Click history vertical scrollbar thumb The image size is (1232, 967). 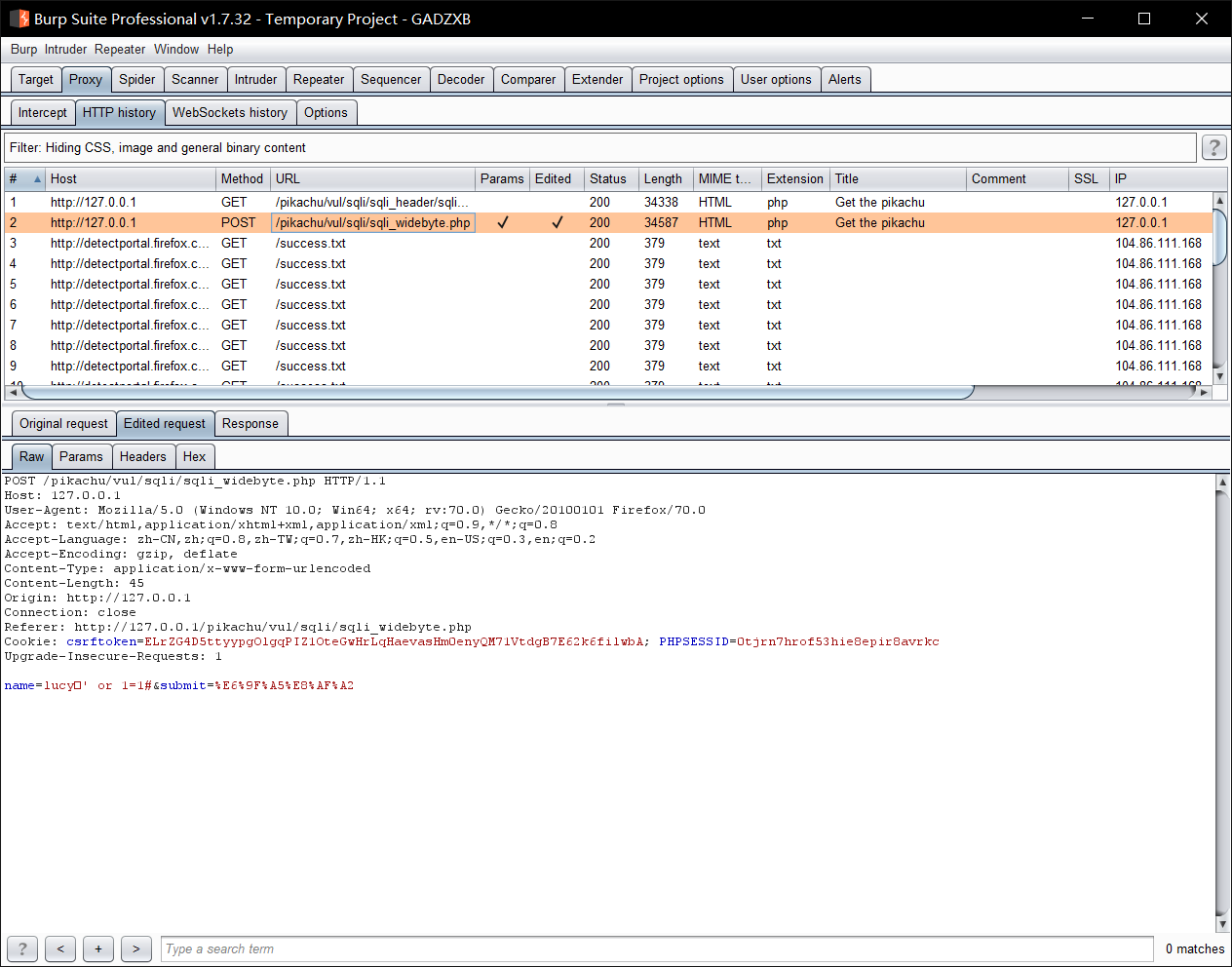click(1219, 236)
